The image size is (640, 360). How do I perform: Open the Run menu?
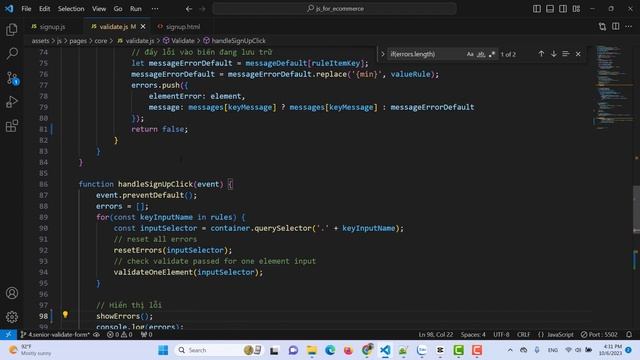pos(136,9)
